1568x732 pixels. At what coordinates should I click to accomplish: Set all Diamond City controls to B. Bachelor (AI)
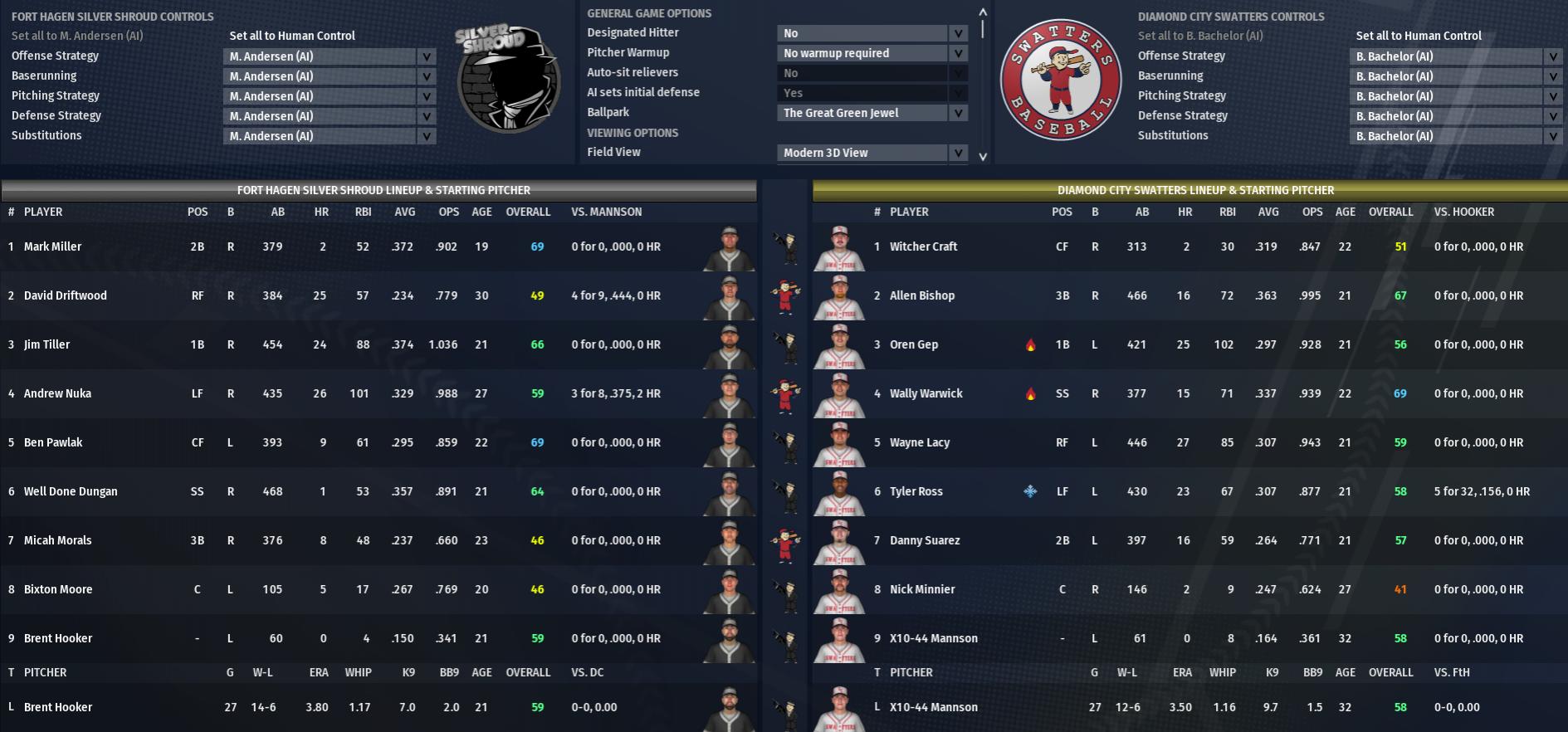coord(1200,36)
